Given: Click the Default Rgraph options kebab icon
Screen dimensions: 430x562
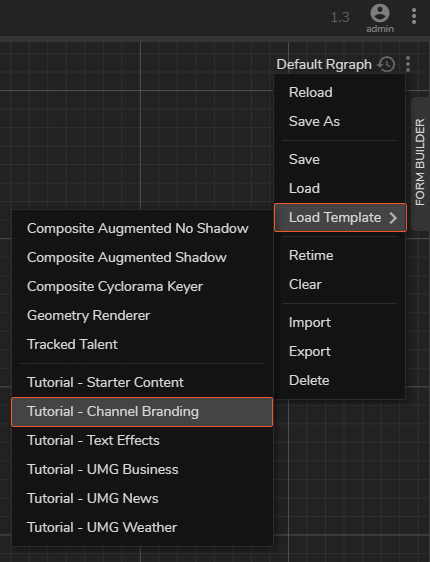Looking at the screenshot, I should pyautogui.click(x=408, y=65).
